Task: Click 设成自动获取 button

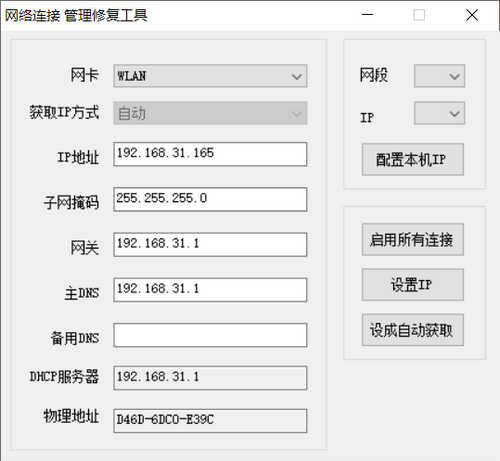Action: pos(413,330)
